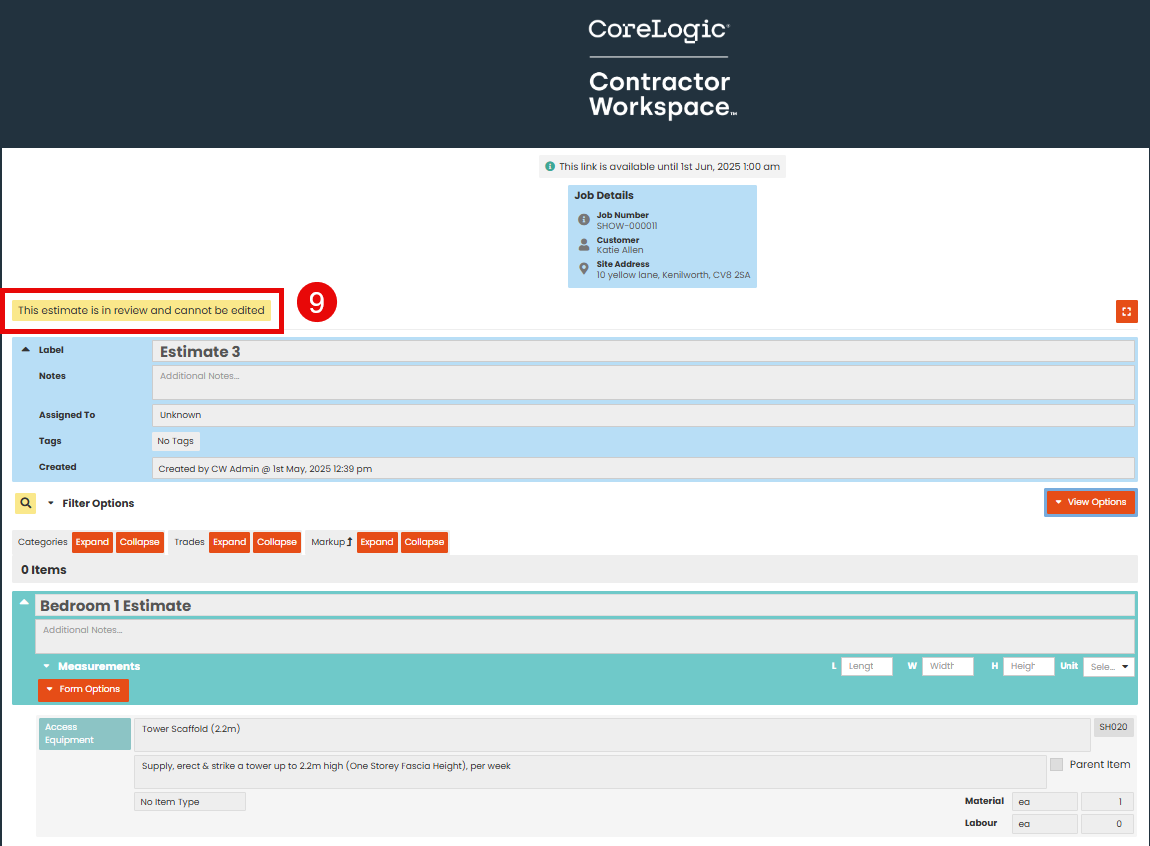This screenshot has height=846, width=1150.
Task: Click Bedroom 1 Additional Notes field
Action: click(585, 636)
